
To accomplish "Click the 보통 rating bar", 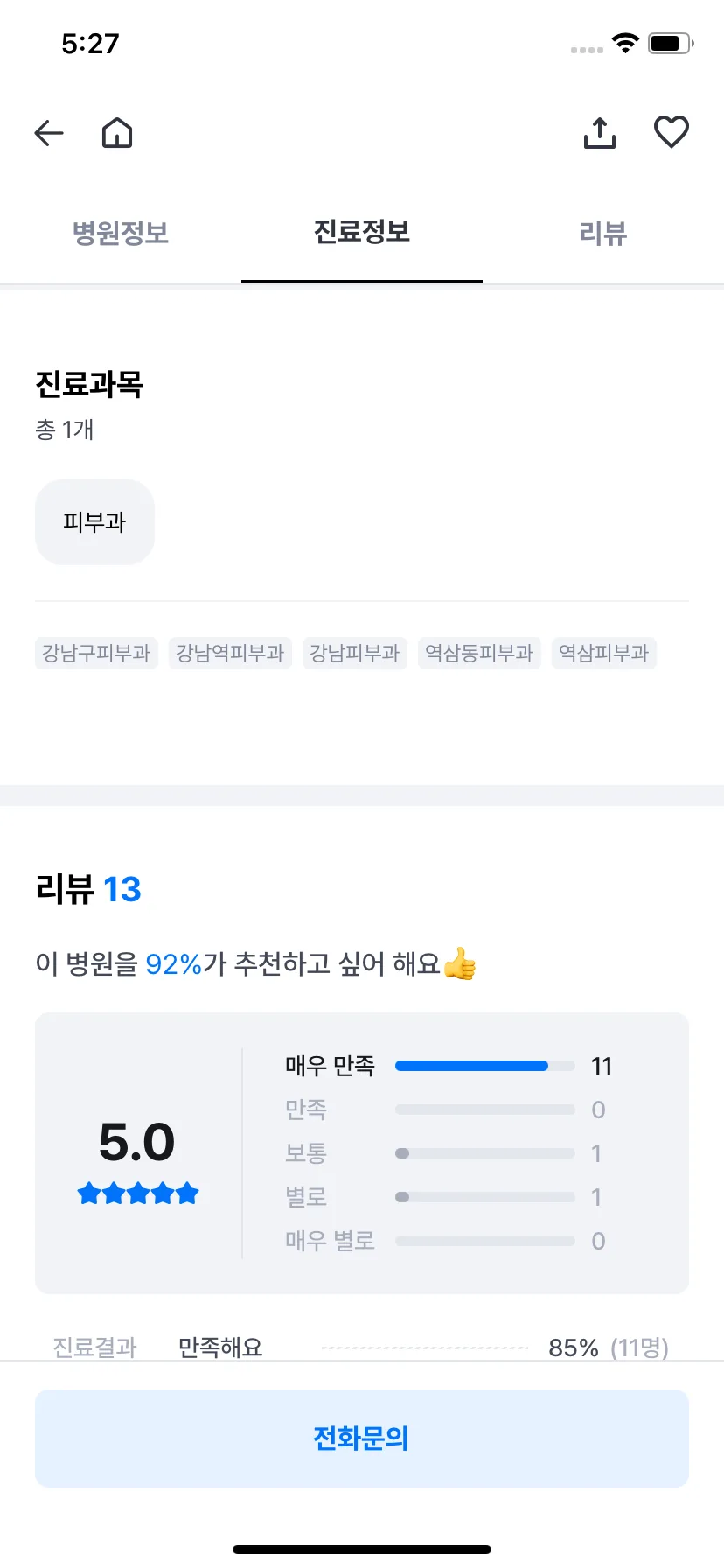I will coord(484,1153).
